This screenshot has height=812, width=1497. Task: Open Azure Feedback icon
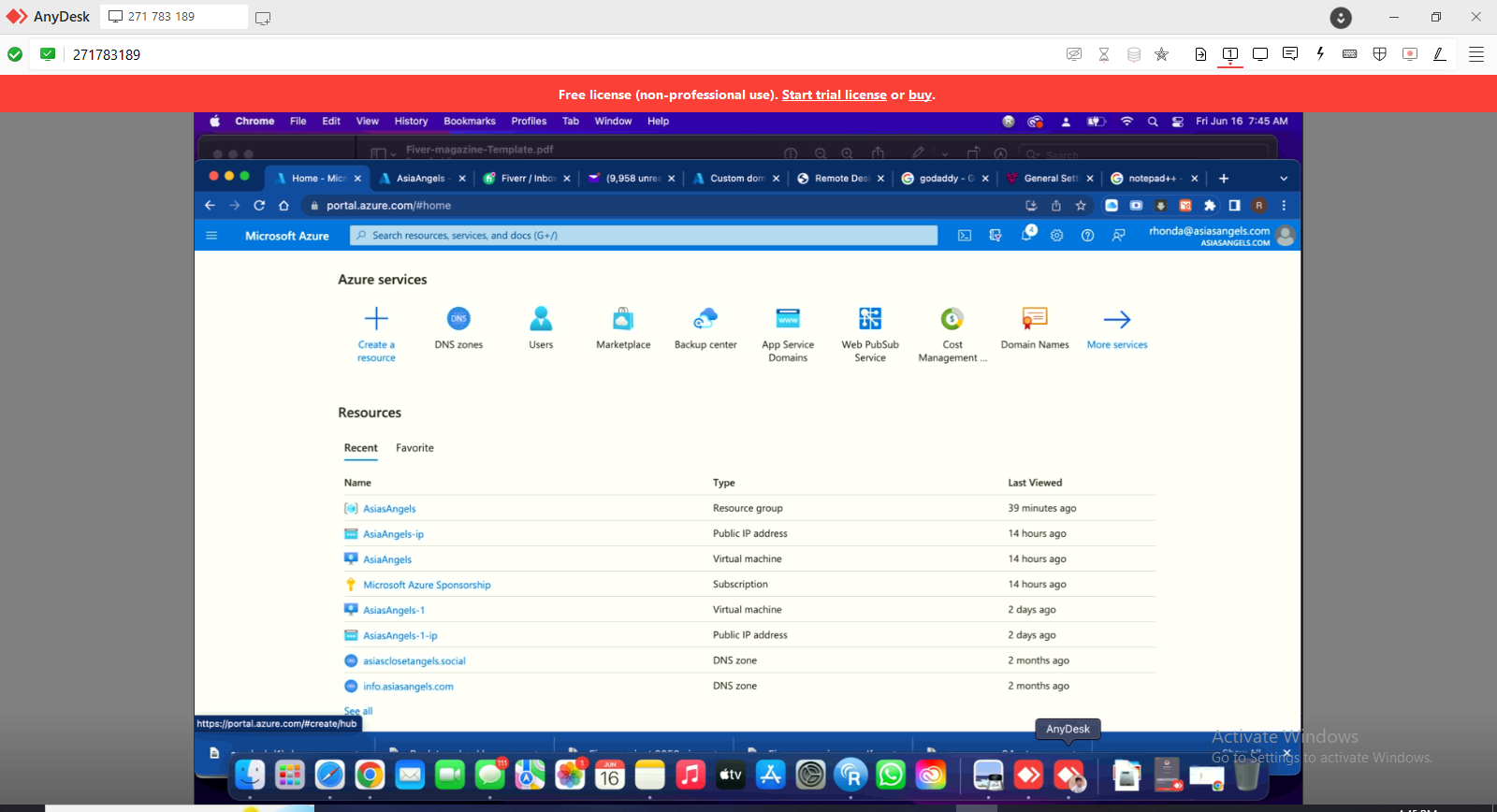(x=1118, y=236)
